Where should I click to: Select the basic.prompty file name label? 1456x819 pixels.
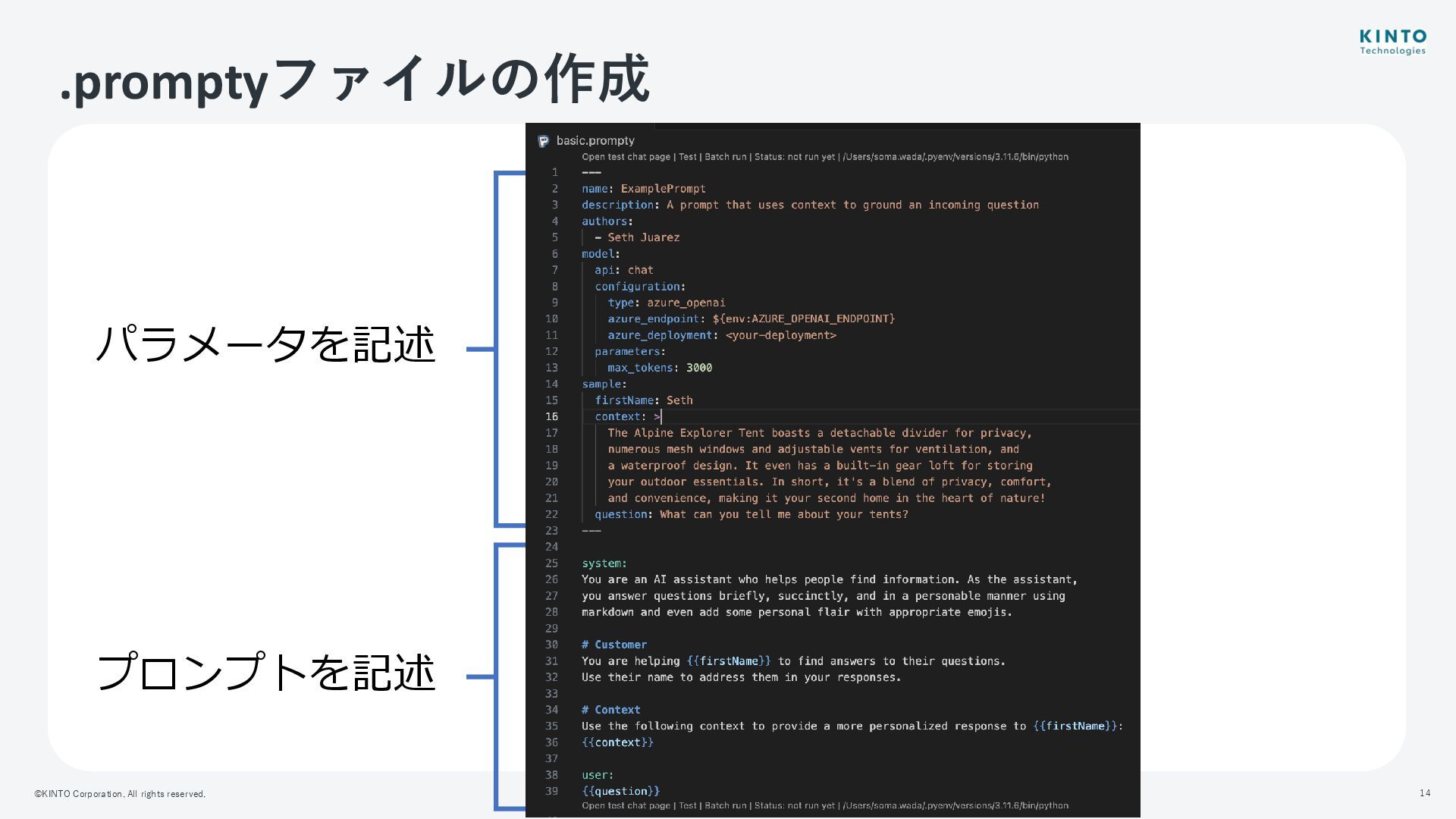click(x=595, y=141)
